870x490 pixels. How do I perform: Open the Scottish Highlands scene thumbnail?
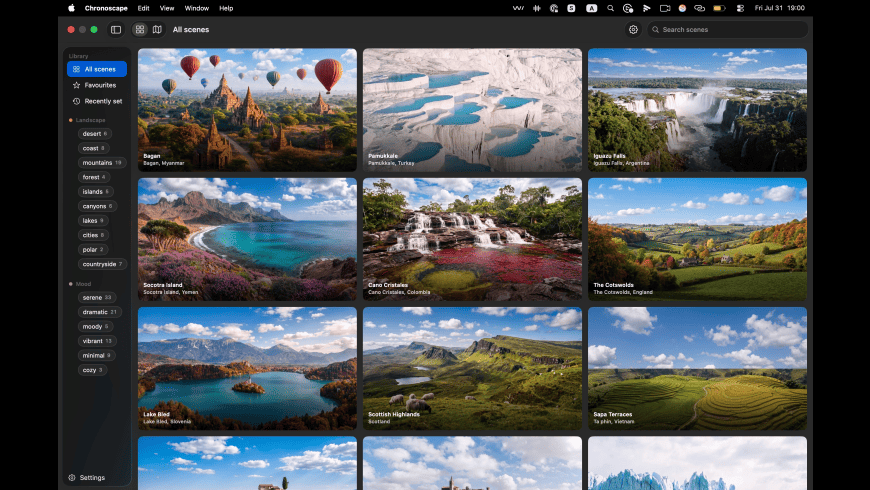coord(472,368)
